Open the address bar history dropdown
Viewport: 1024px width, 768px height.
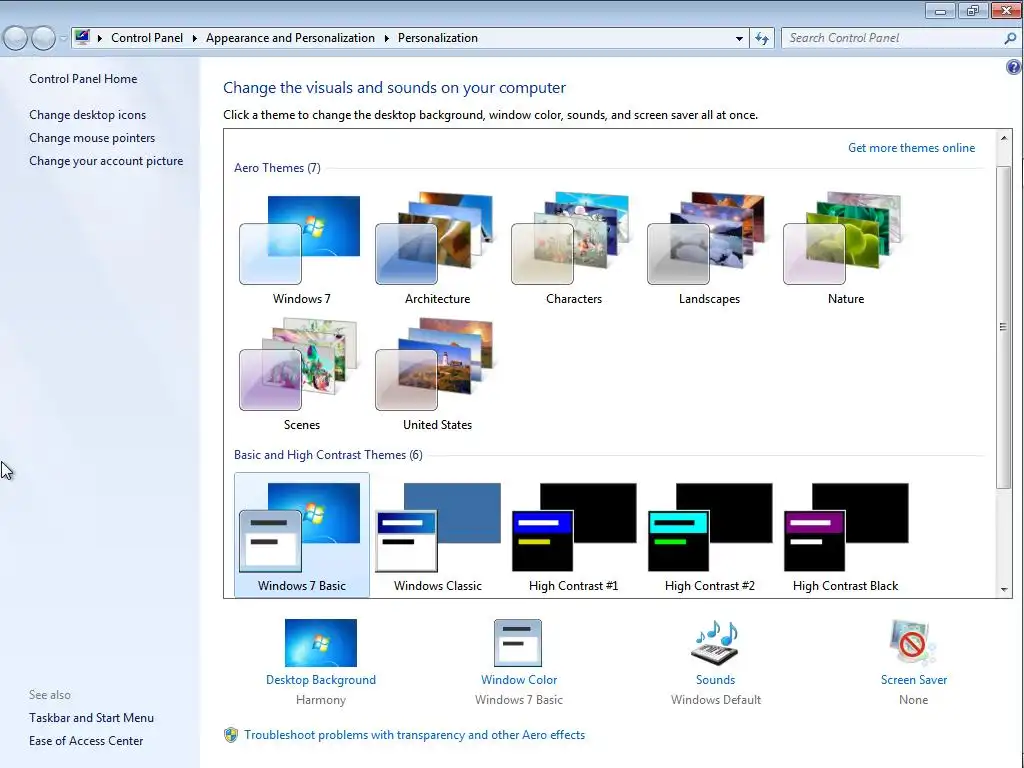pos(739,39)
